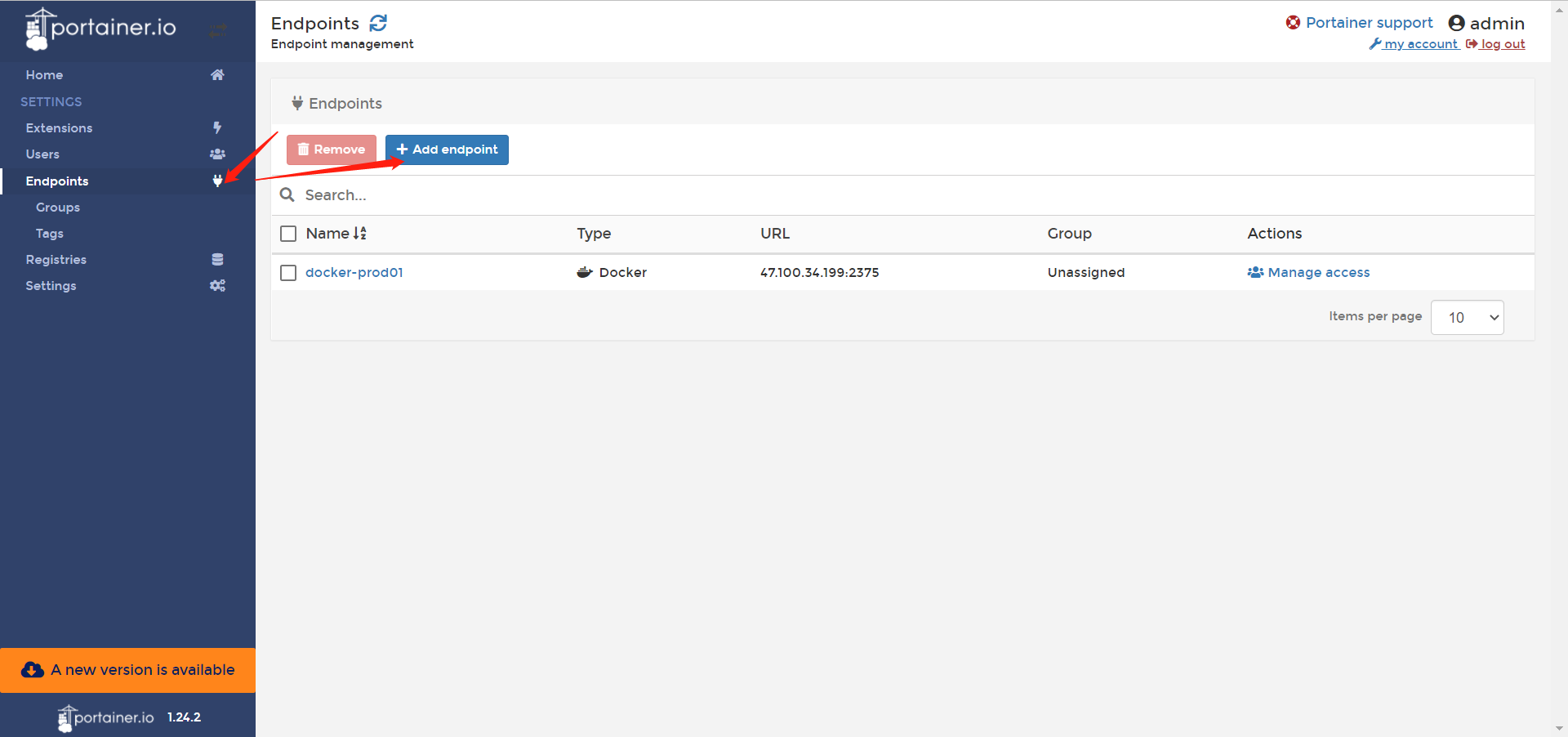Open the Tags submenu item
The image size is (1568, 737).
[50, 234]
